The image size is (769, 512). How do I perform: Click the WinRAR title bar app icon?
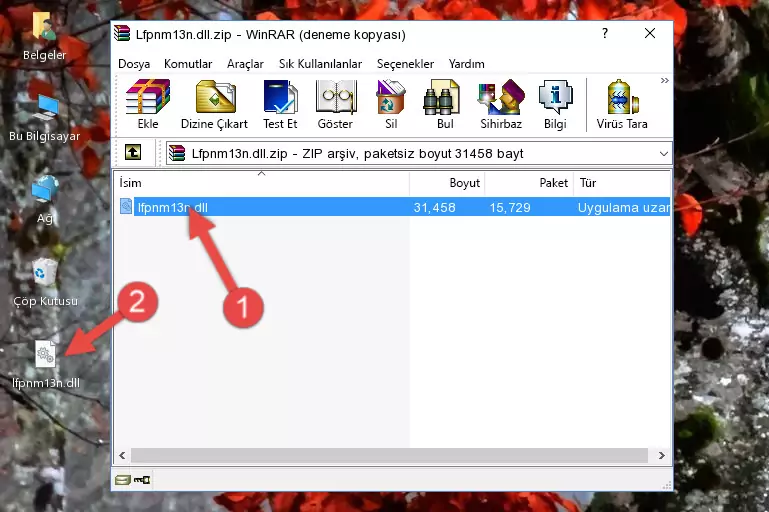123,34
